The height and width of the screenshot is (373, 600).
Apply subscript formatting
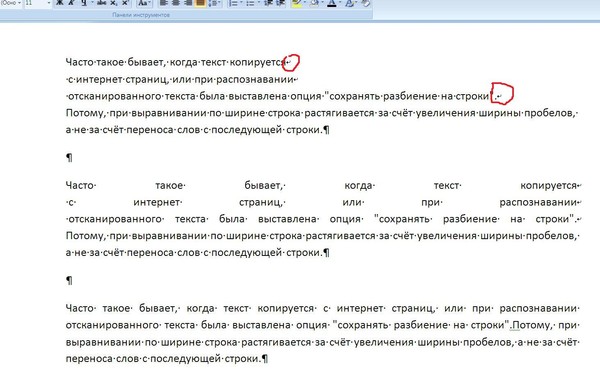114,3
